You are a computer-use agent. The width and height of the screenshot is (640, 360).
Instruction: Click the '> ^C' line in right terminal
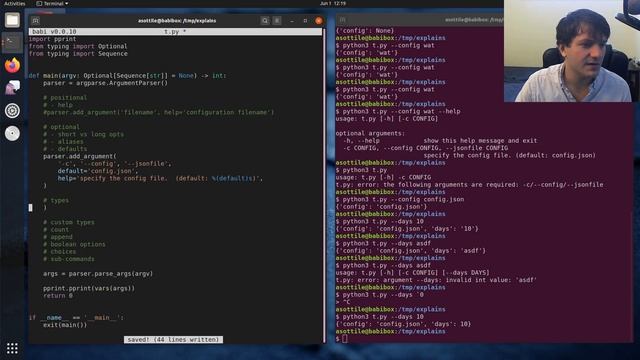(343, 302)
